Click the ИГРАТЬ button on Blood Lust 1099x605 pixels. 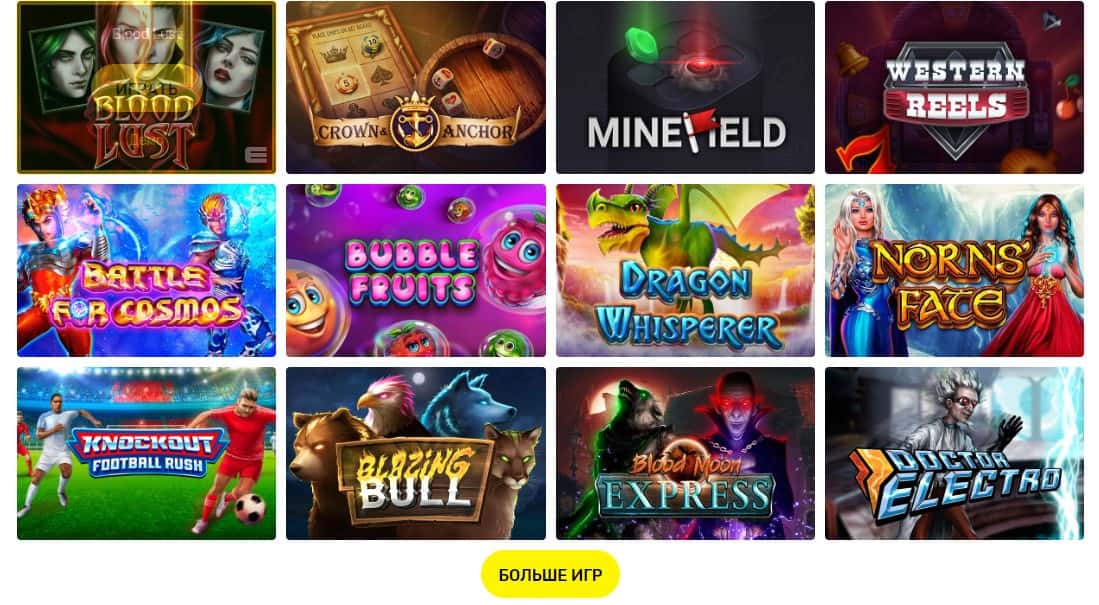coord(146,88)
